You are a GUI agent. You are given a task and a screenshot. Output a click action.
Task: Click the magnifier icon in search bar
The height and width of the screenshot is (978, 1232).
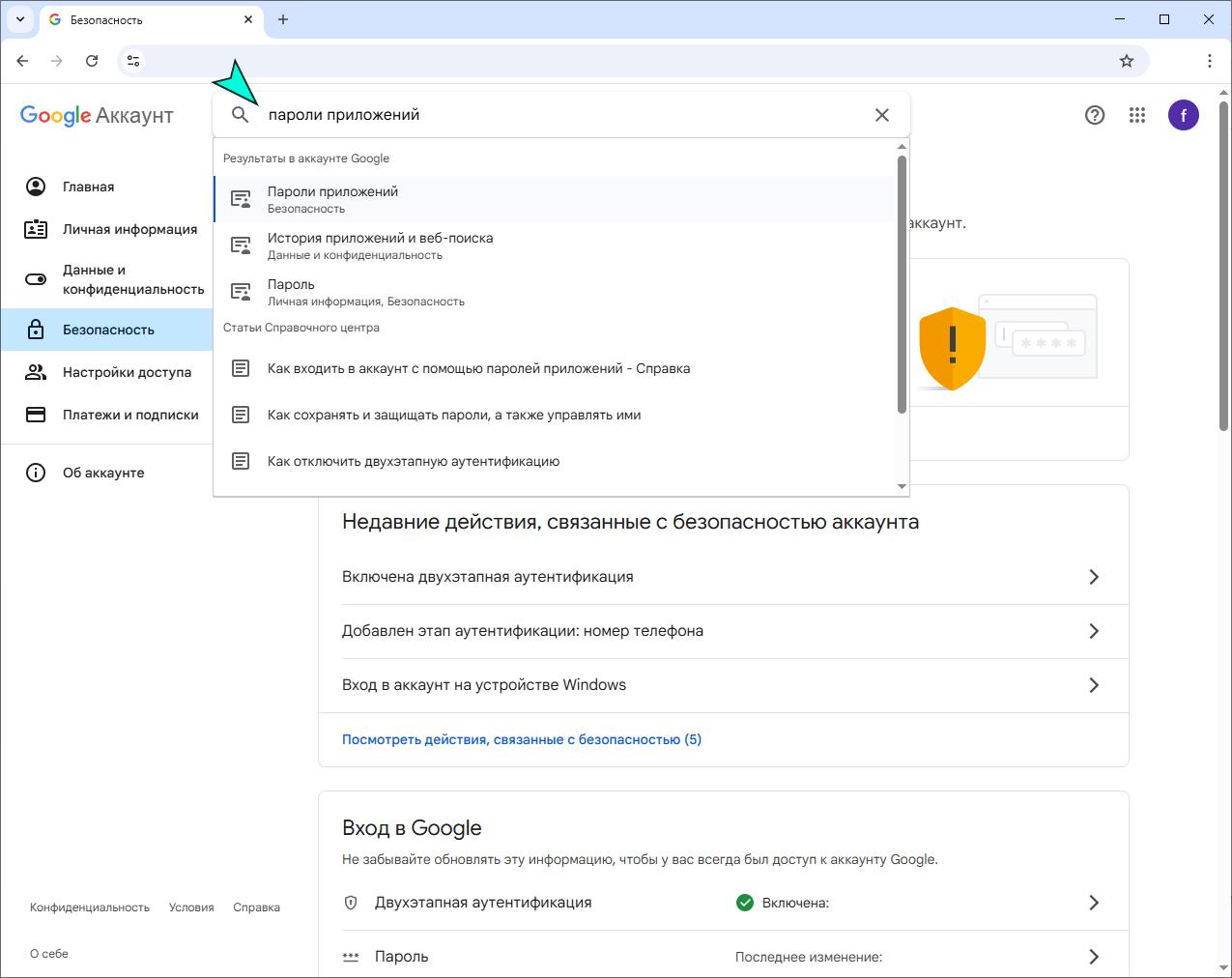point(241,114)
